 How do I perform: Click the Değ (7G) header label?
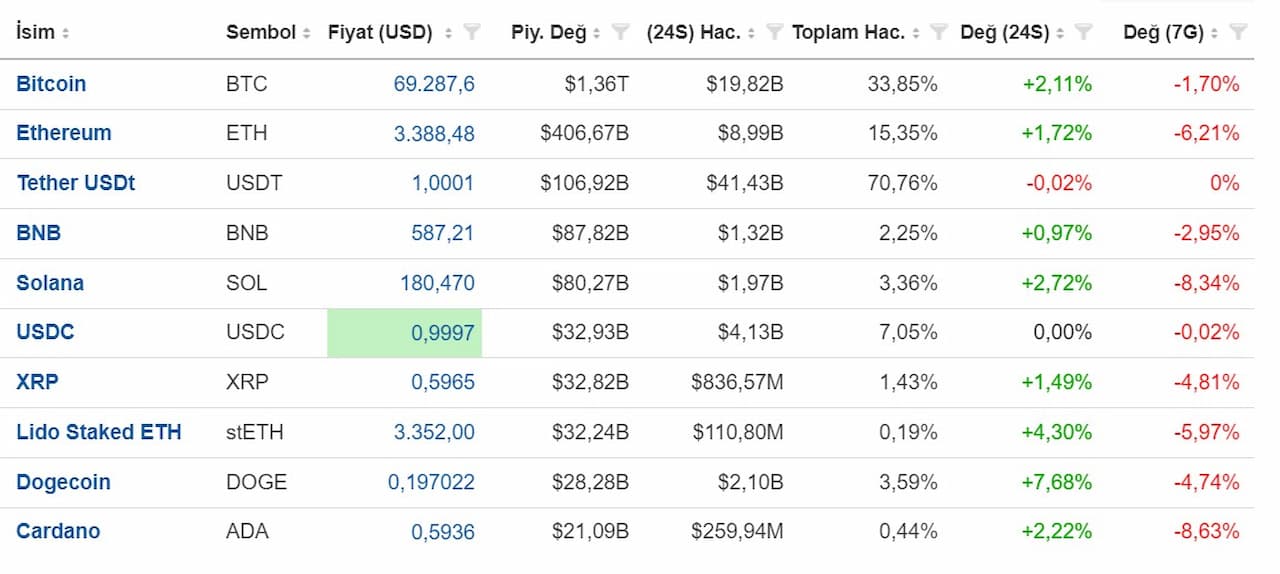pyautogui.click(x=1163, y=32)
